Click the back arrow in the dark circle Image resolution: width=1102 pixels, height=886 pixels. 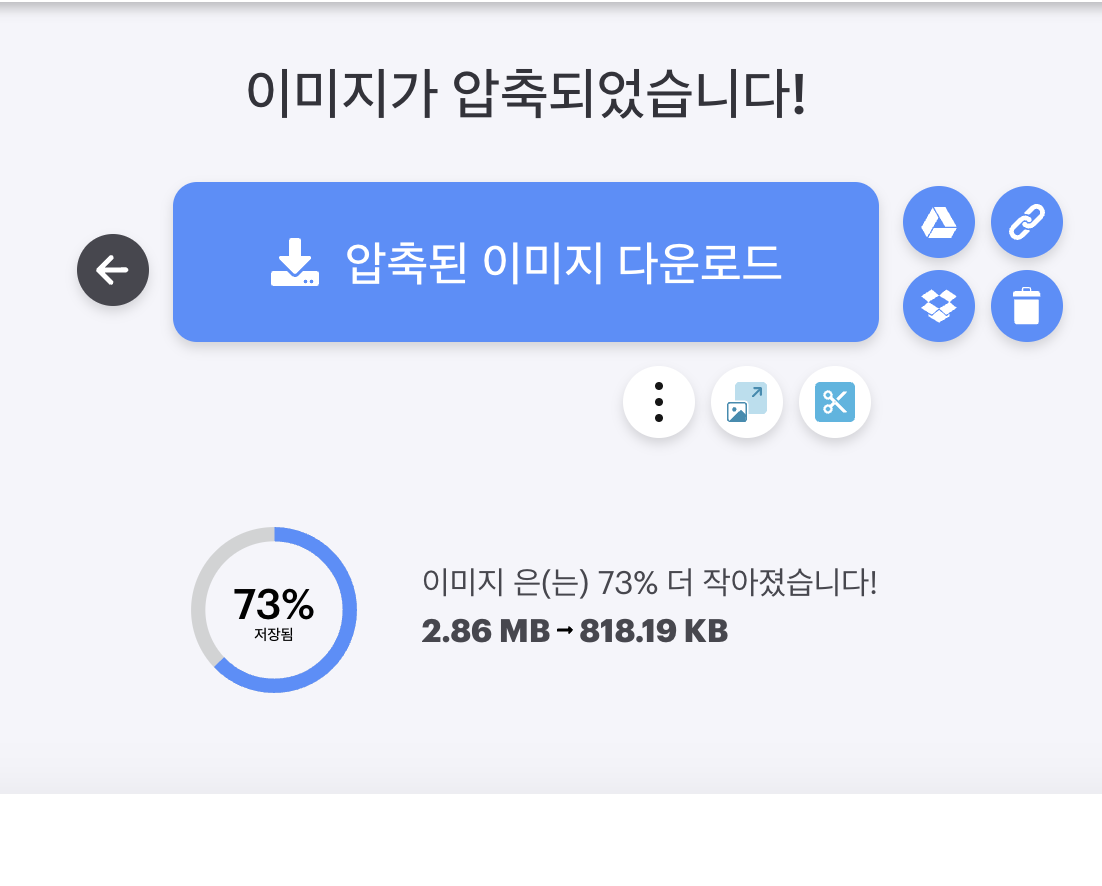(112, 269)
